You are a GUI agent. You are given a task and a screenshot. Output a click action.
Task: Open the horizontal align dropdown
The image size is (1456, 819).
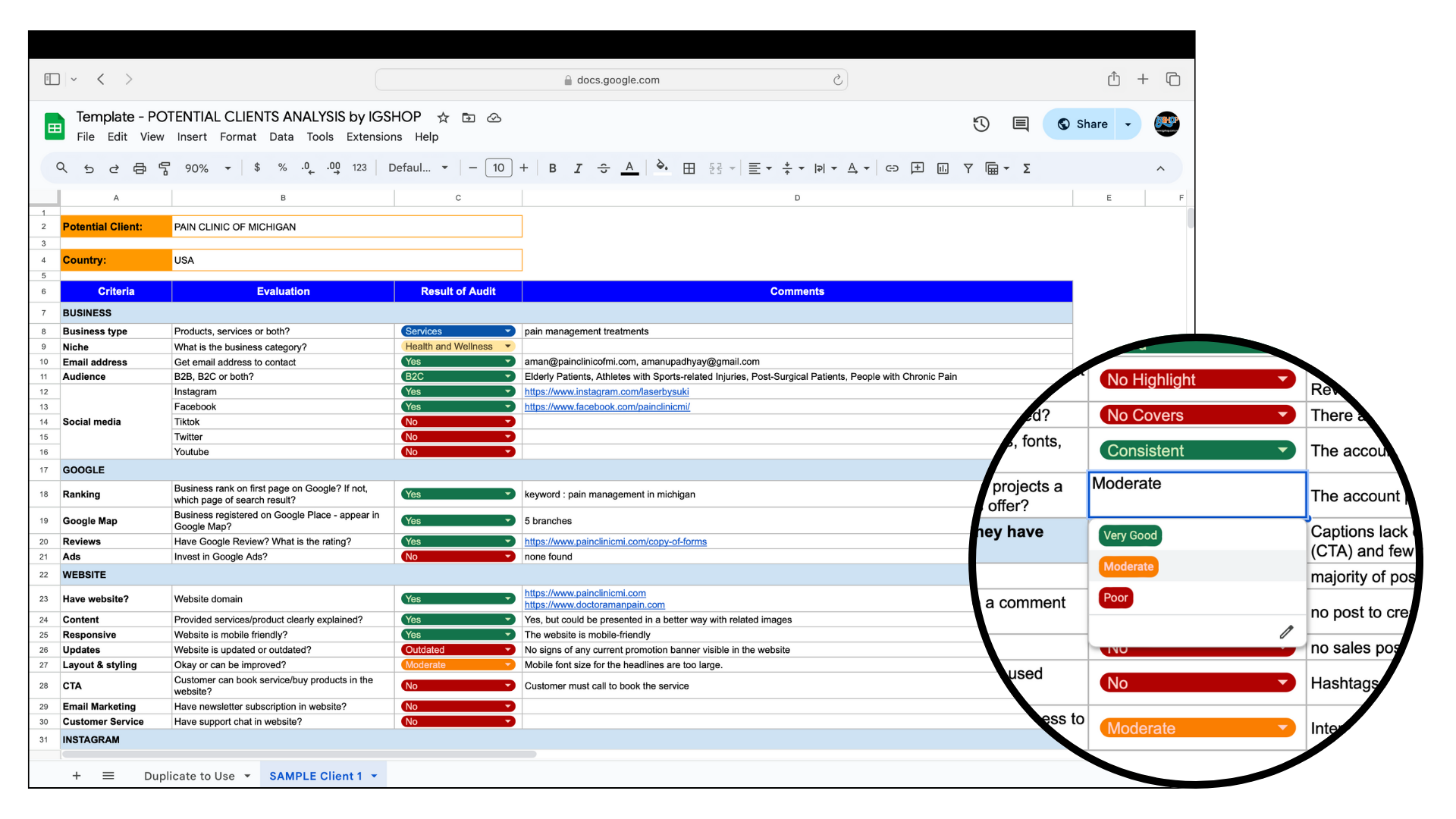(x=760, y=168)
